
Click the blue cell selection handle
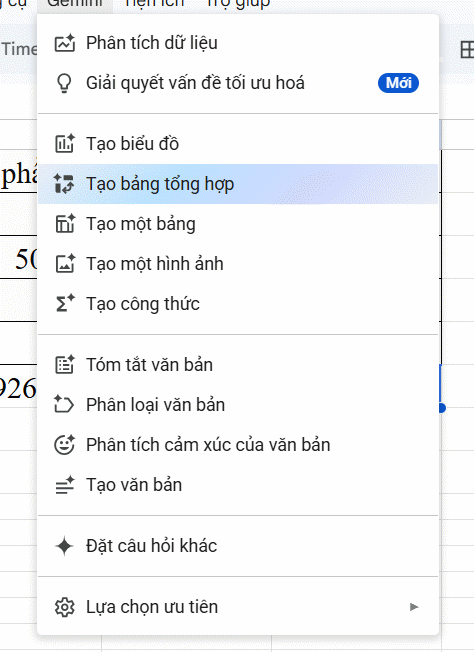pyautogui.click(x=441, y=408)
